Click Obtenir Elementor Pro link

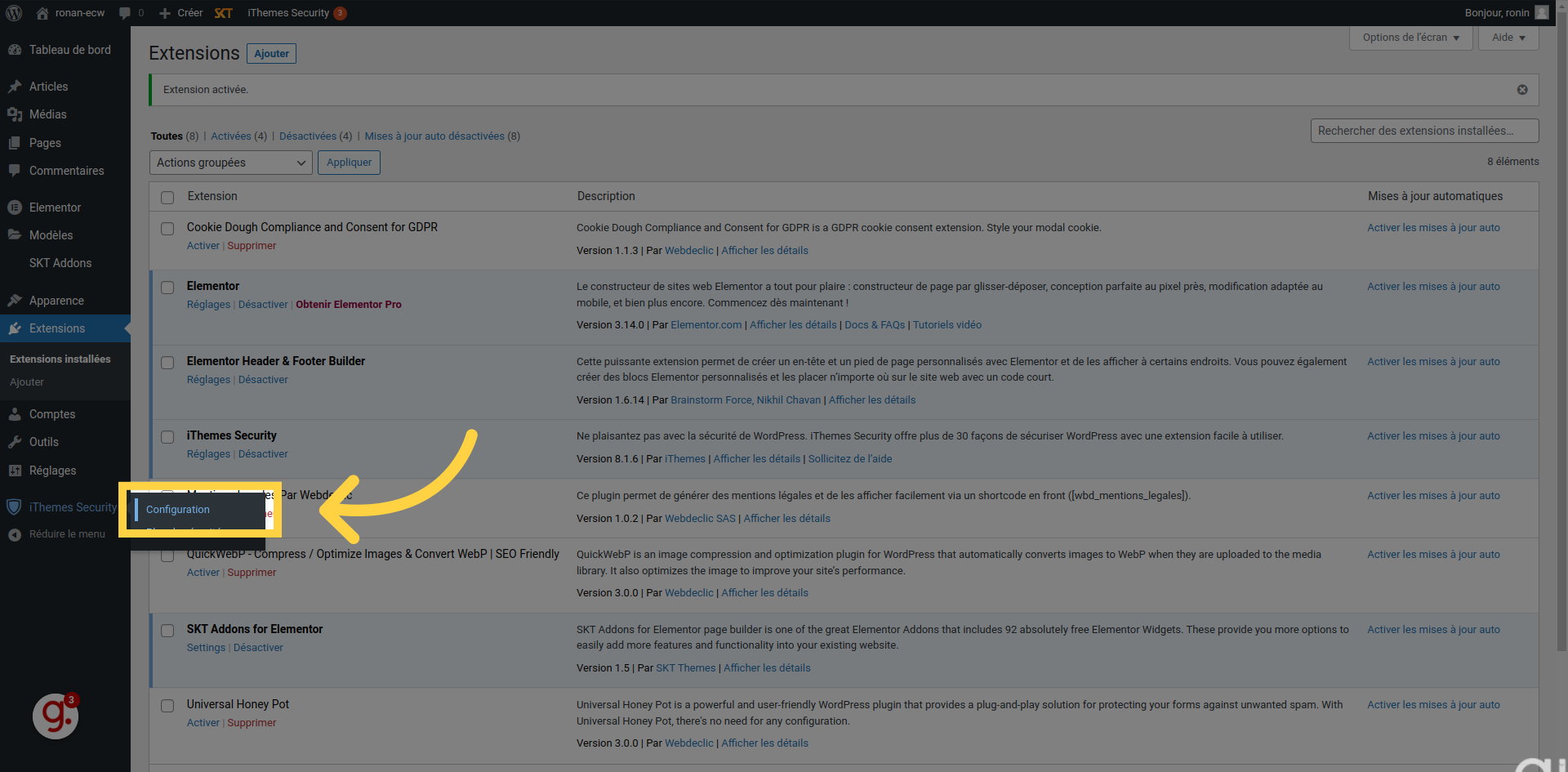click(x=349, y=305)
